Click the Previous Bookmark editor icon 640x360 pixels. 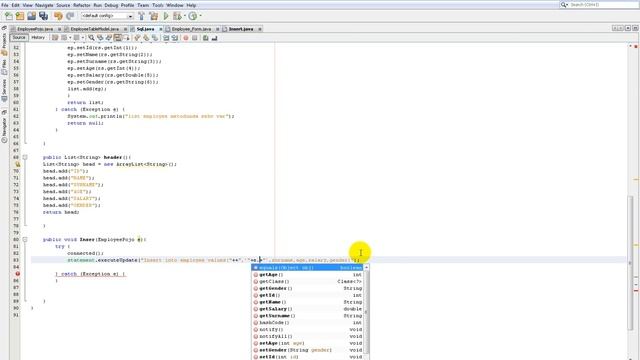pyautogui.click(x=137, y=38)
